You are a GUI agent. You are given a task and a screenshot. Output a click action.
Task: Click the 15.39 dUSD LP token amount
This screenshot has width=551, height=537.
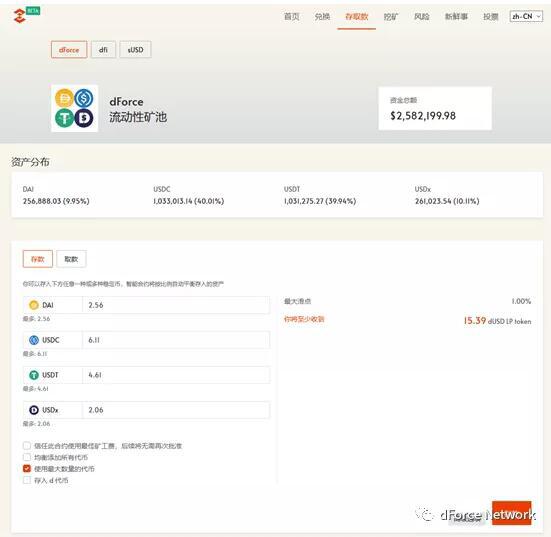[x=497, y=321]
